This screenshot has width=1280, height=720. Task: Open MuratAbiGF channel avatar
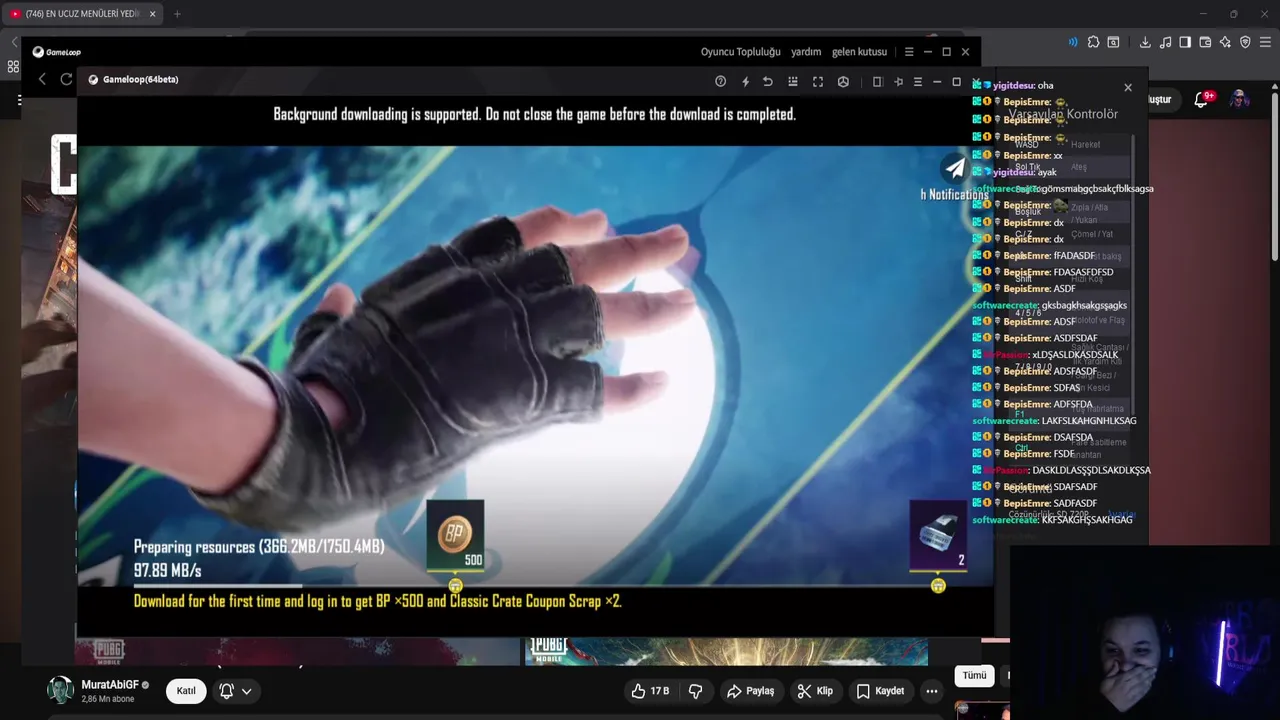pyautogui.click(x=60, y=690)
